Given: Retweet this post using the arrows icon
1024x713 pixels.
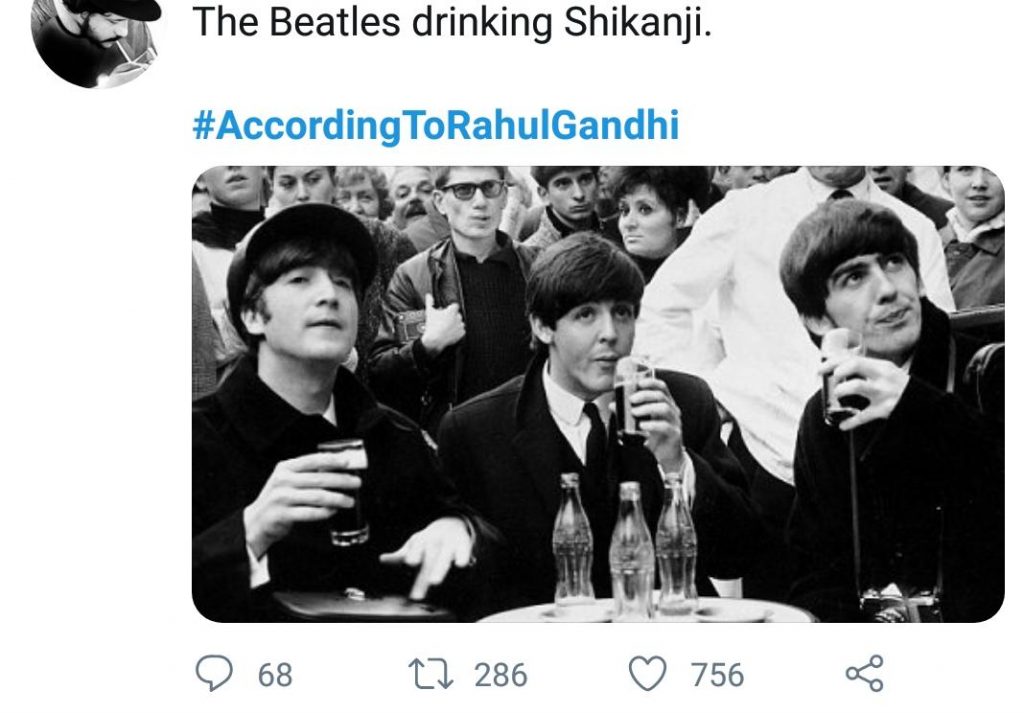Looking at the screenshot, I should [432, 674].
